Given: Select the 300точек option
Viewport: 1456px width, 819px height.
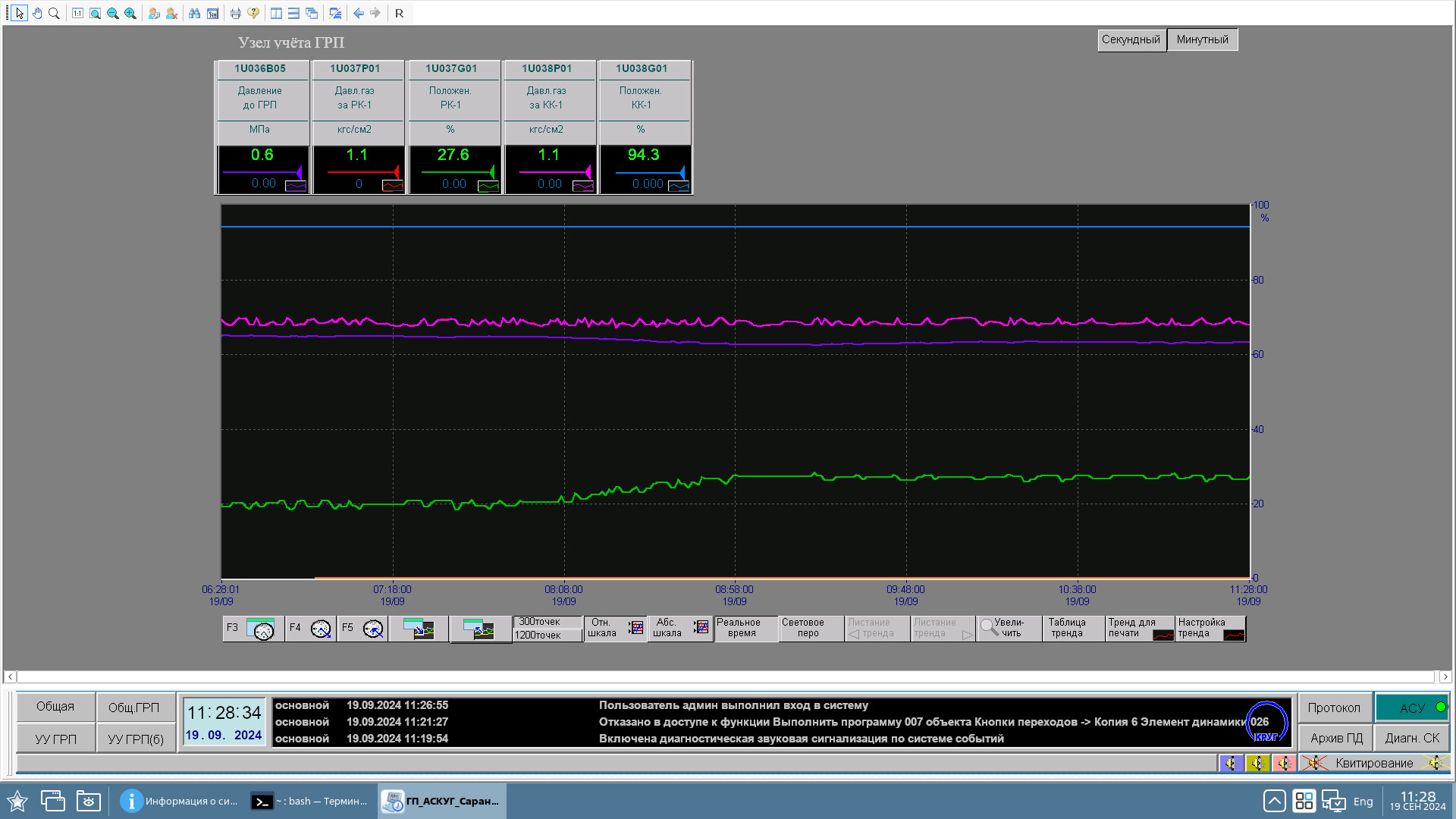Looking at the screenshot, I should pyautogui.click(x=547, y=622).
